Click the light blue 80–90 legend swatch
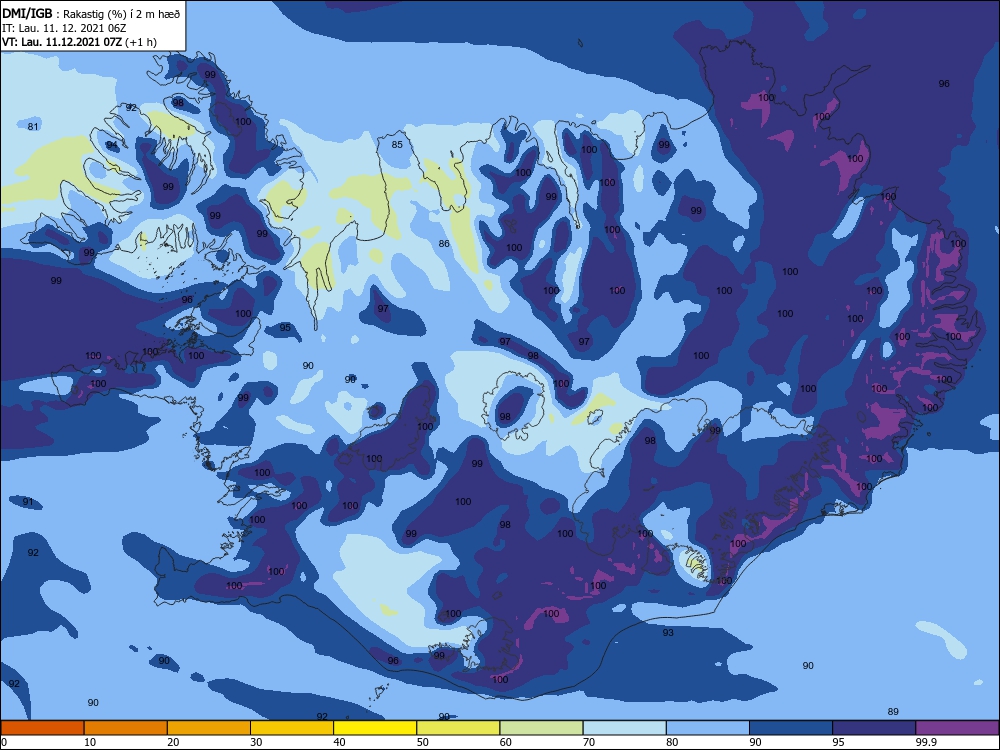Viewport: 1000px width, 750px height. (708, 728)
